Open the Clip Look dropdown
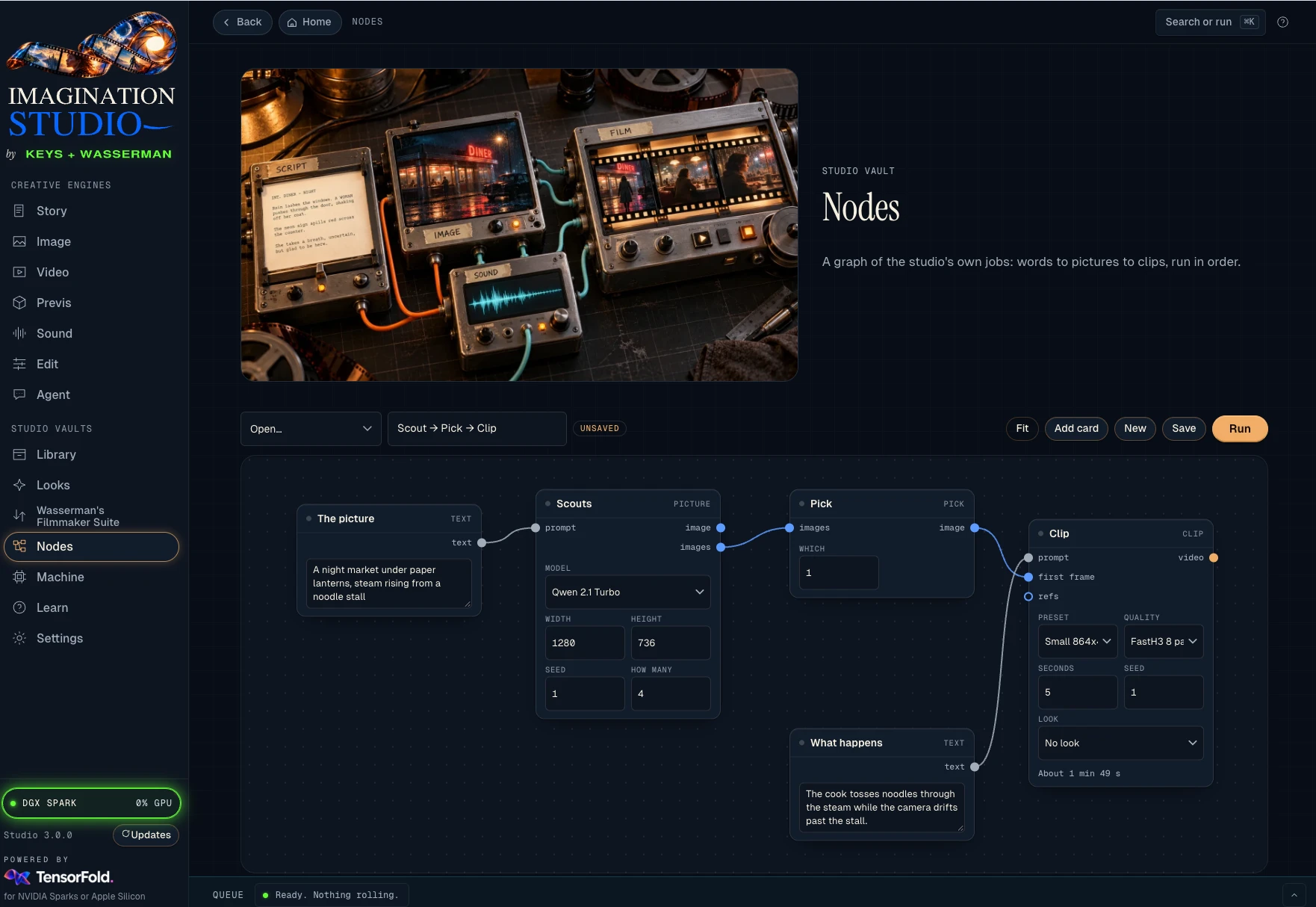The height and width of the screenshot is (907, 1316). point(1120,743)
